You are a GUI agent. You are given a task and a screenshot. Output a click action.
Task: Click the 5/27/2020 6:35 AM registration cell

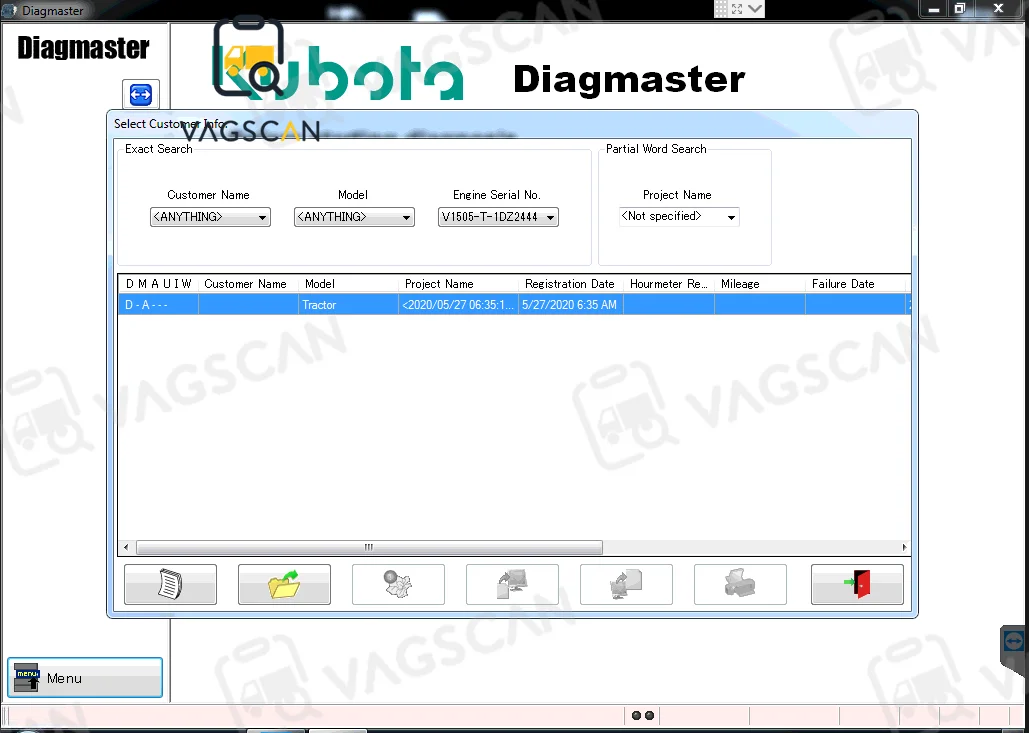point(571,304)
